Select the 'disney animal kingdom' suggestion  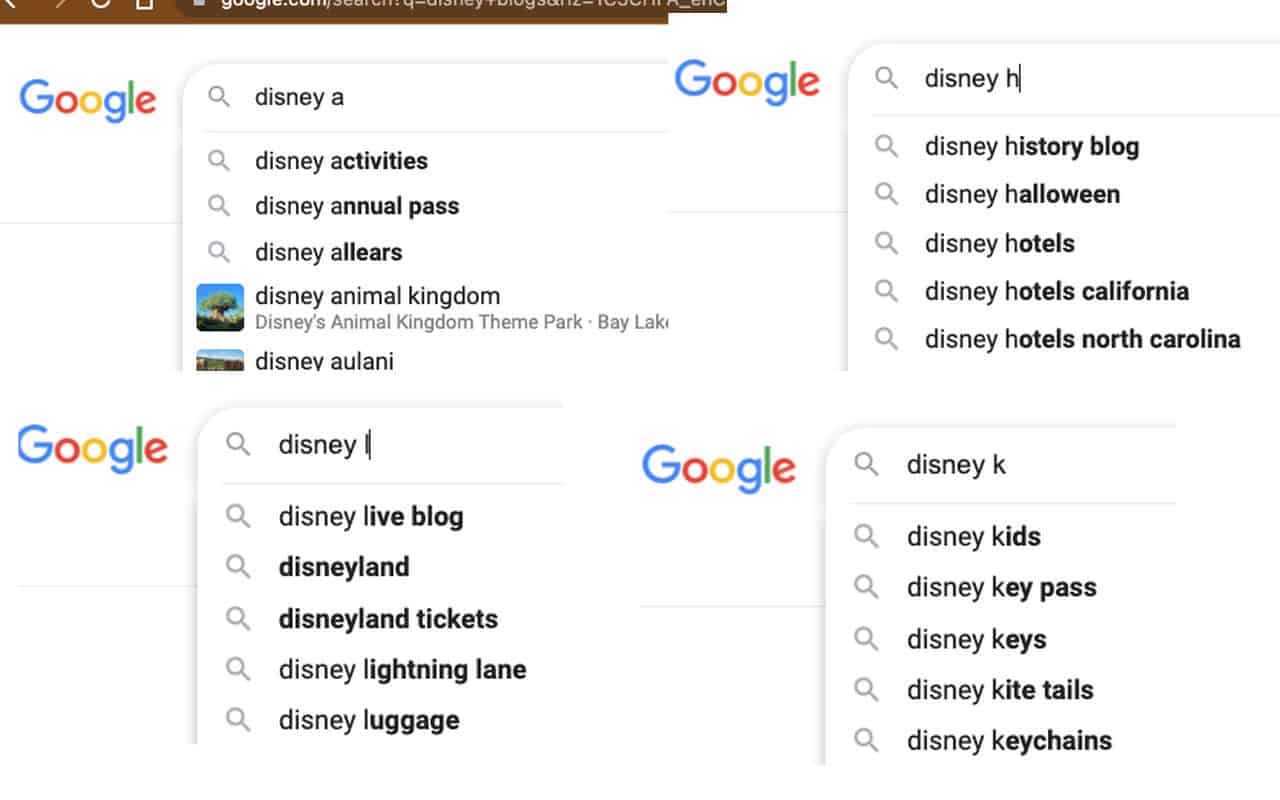pos(377,296)
